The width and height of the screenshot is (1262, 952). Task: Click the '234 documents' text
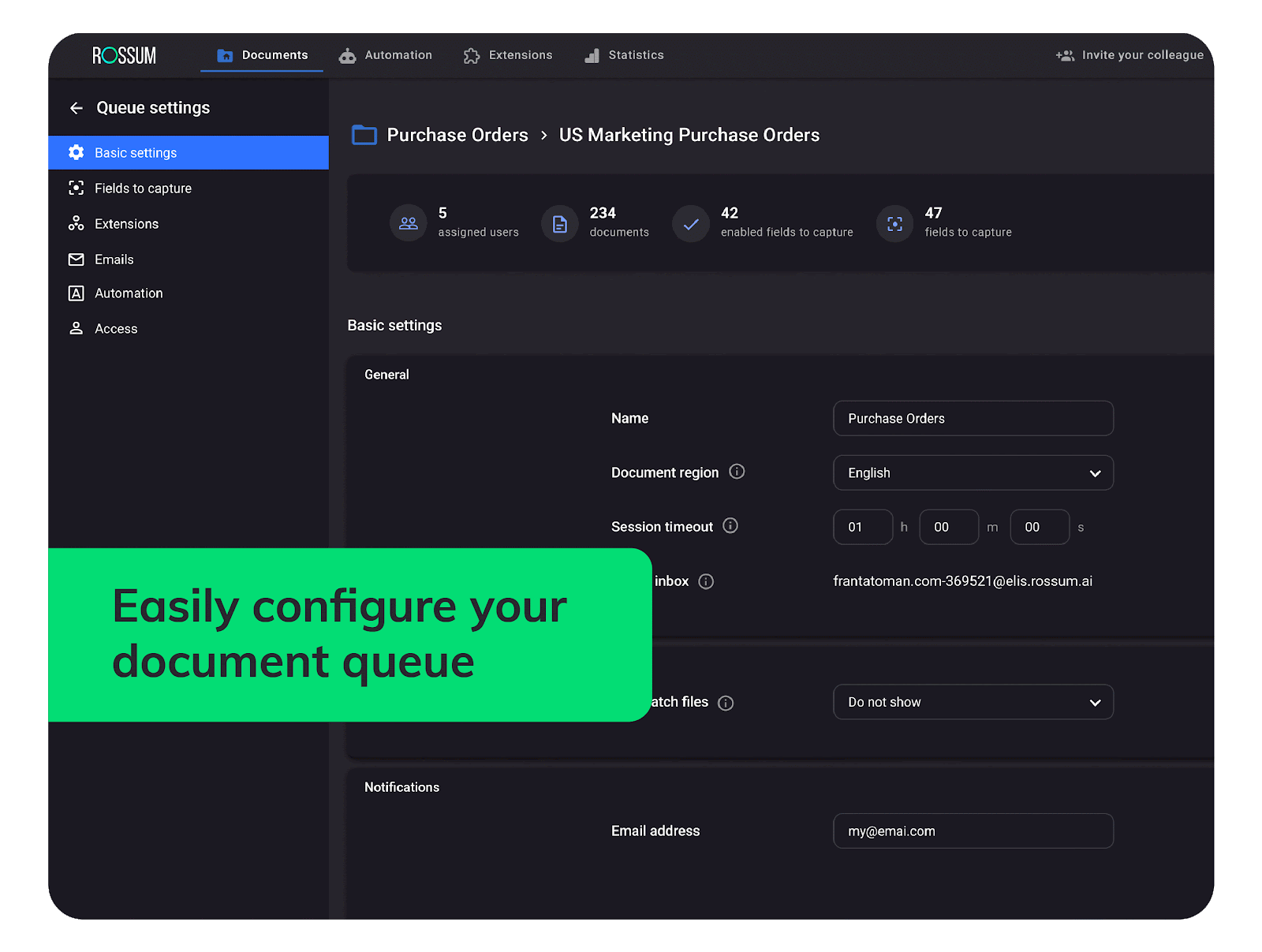tap(619, 222)
